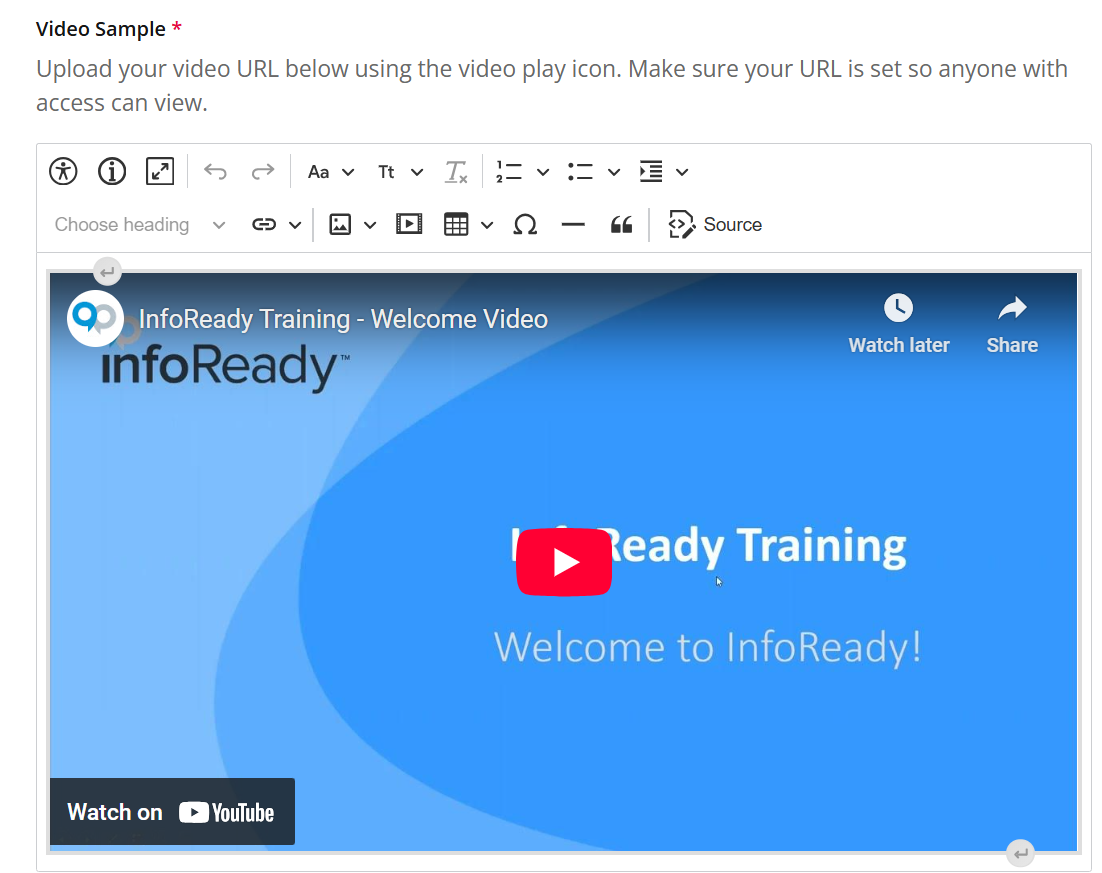1102x873 pixels.
Task: Toggle fullscreen editor mode
Action: tap(160, 172)
